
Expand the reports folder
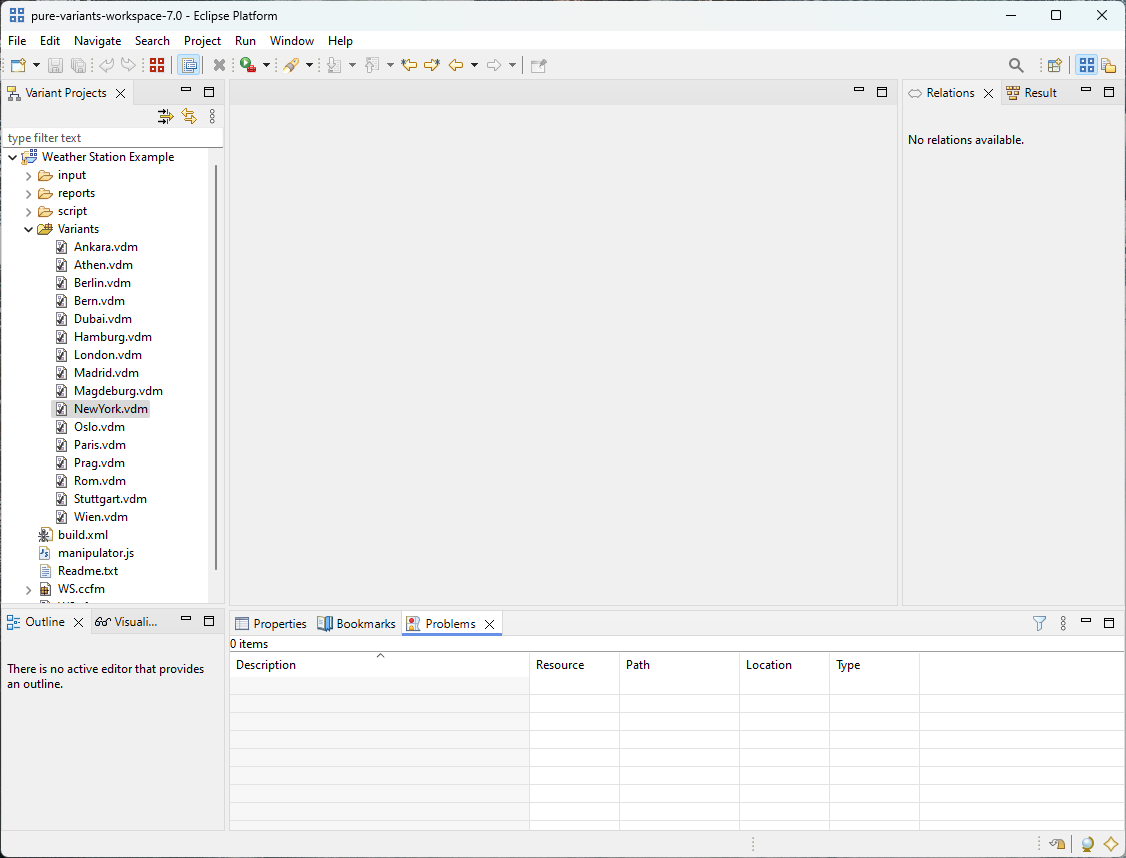click(28, 192)
